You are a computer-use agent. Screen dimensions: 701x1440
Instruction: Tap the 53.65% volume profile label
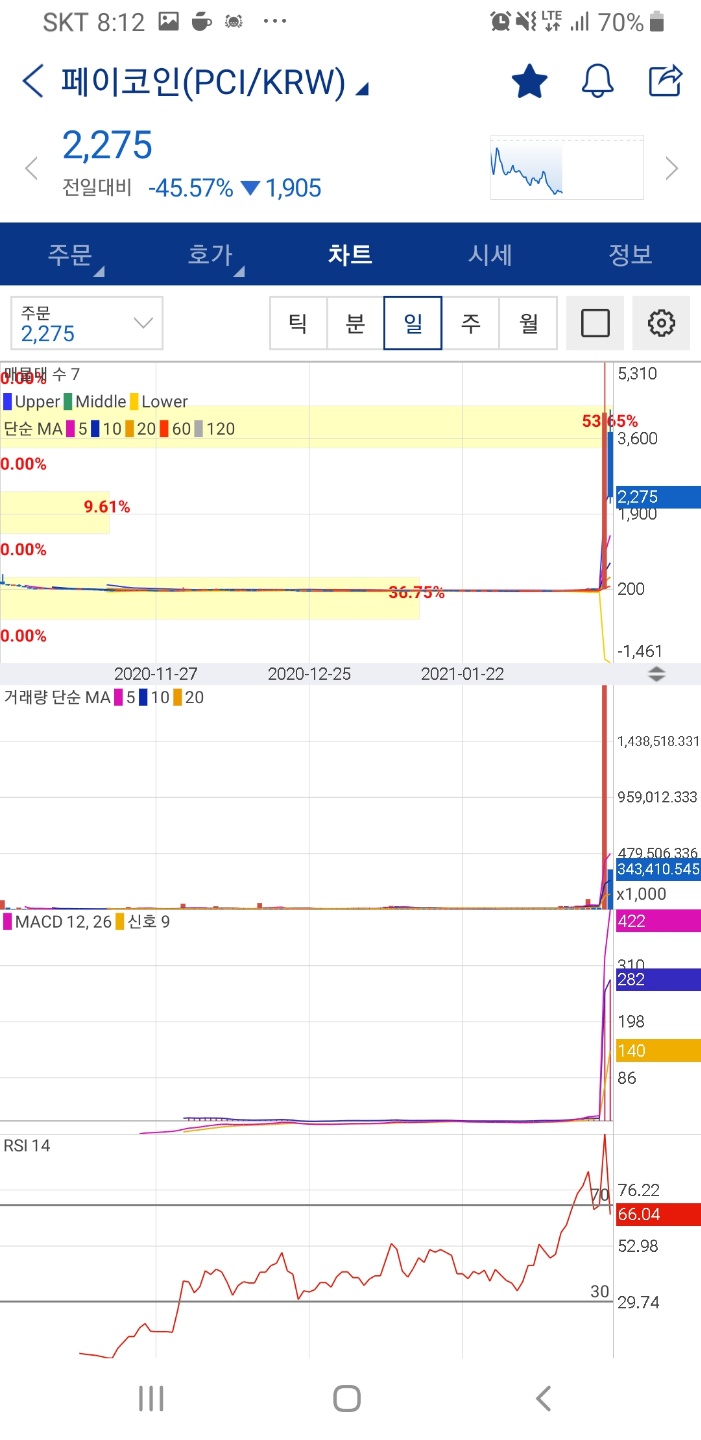(610, 421)
